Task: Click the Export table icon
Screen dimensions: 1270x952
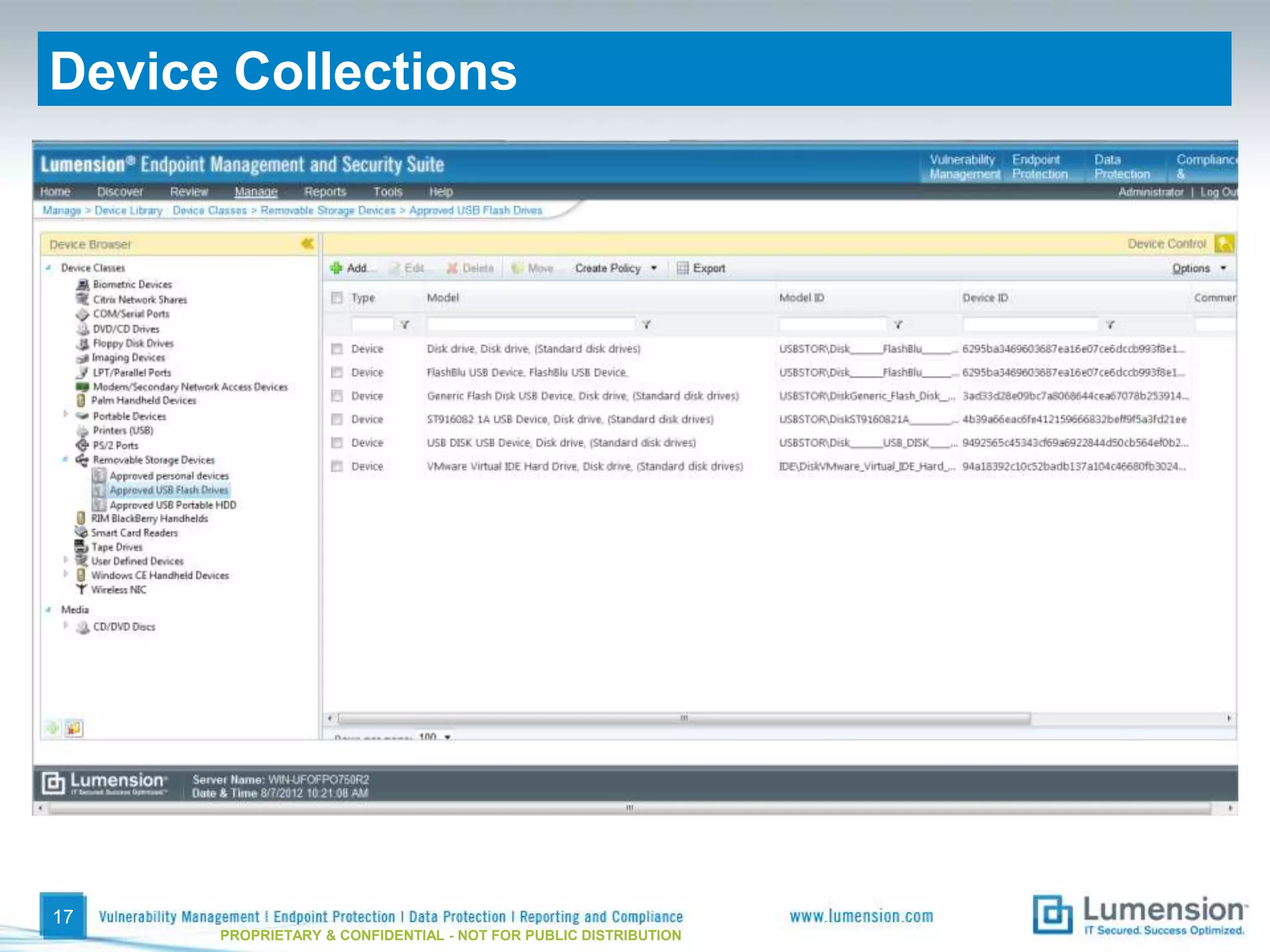Action: (683, 268)
